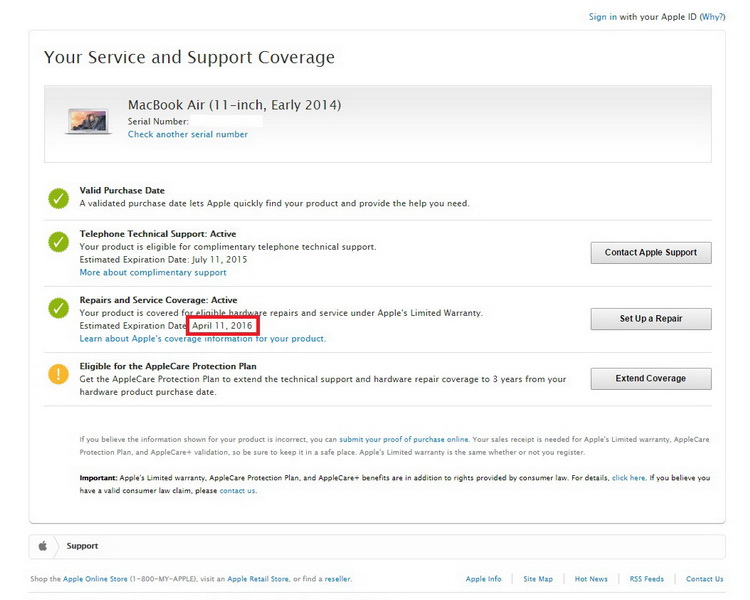The height and width of the screenshot is (600, 750).
Task: Click the MacBook Air product thumbnail
Action: (x=89, y=120)
